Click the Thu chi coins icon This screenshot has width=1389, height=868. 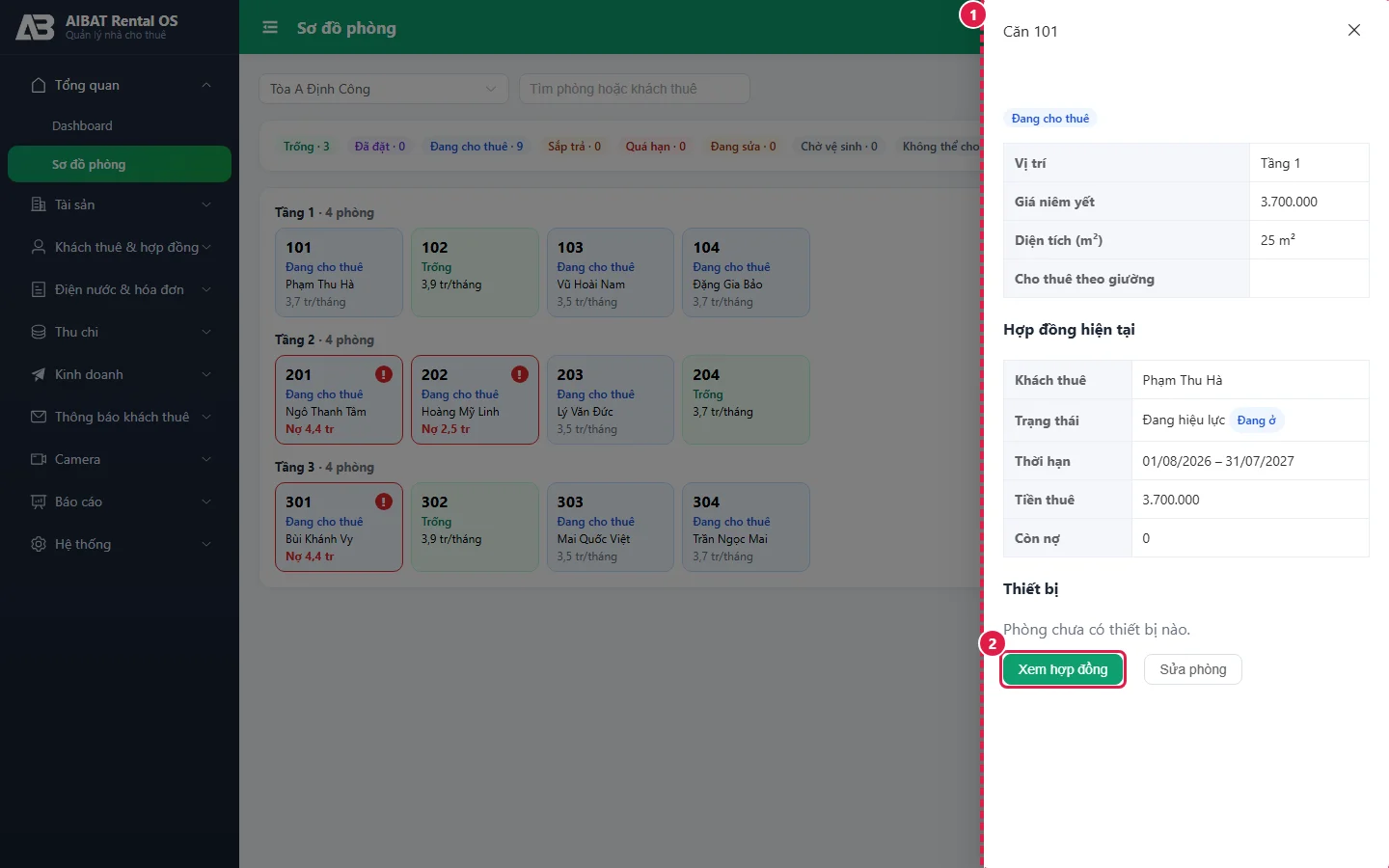pos(39,332)
